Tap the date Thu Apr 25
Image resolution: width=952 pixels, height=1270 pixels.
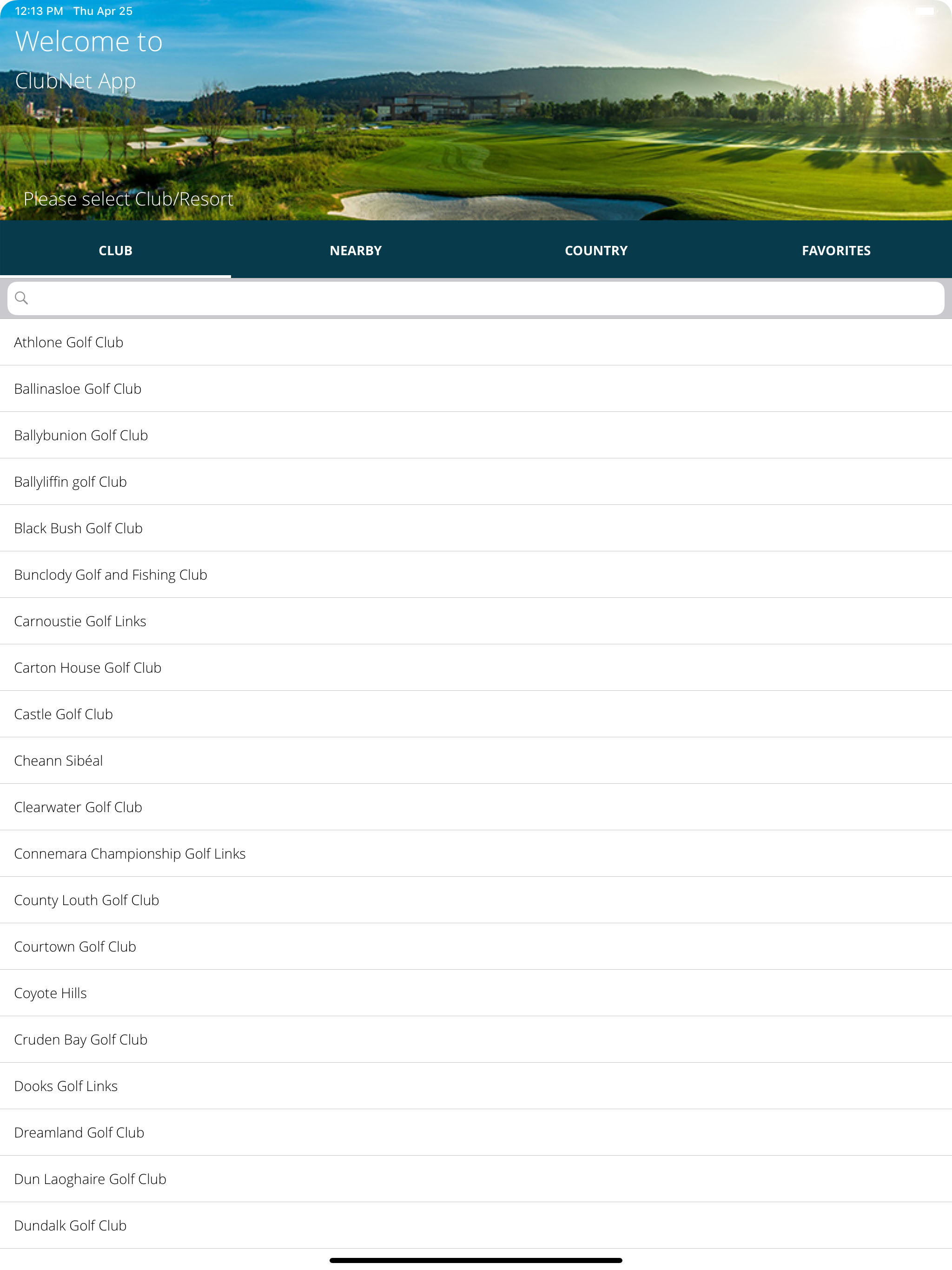point(103,11)
